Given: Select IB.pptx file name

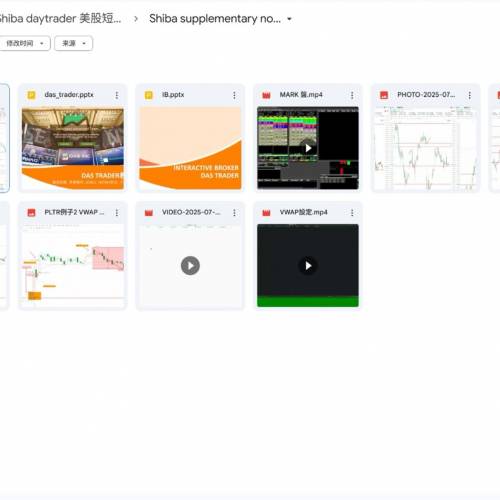Looking at the screenshot, I should coord(173,95).
